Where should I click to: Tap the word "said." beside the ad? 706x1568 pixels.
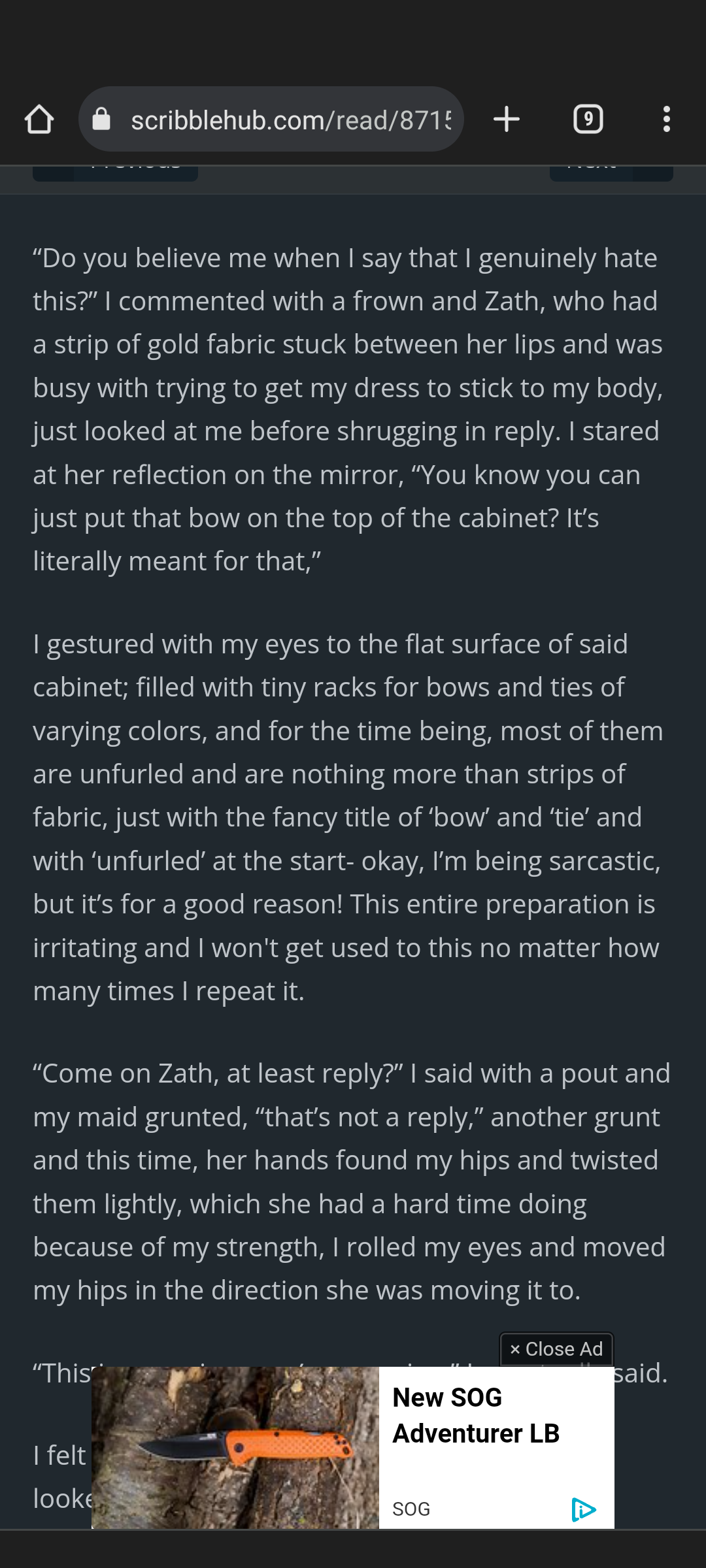[641, 1373]
